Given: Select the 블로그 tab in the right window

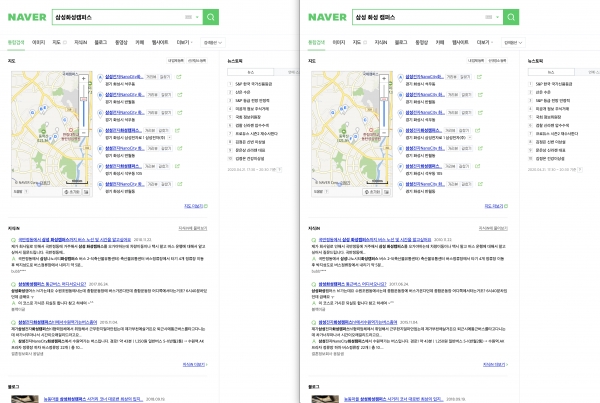Looking at the screenshot, I should point(401,42).
